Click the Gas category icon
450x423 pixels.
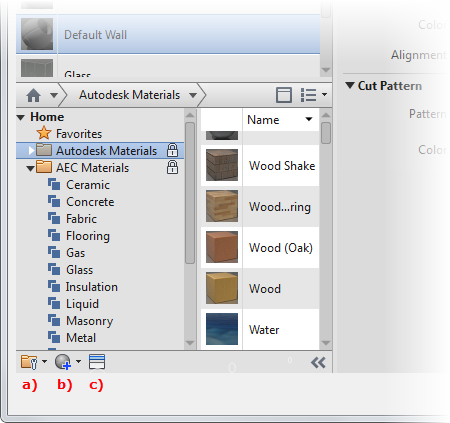coord(54,252)
